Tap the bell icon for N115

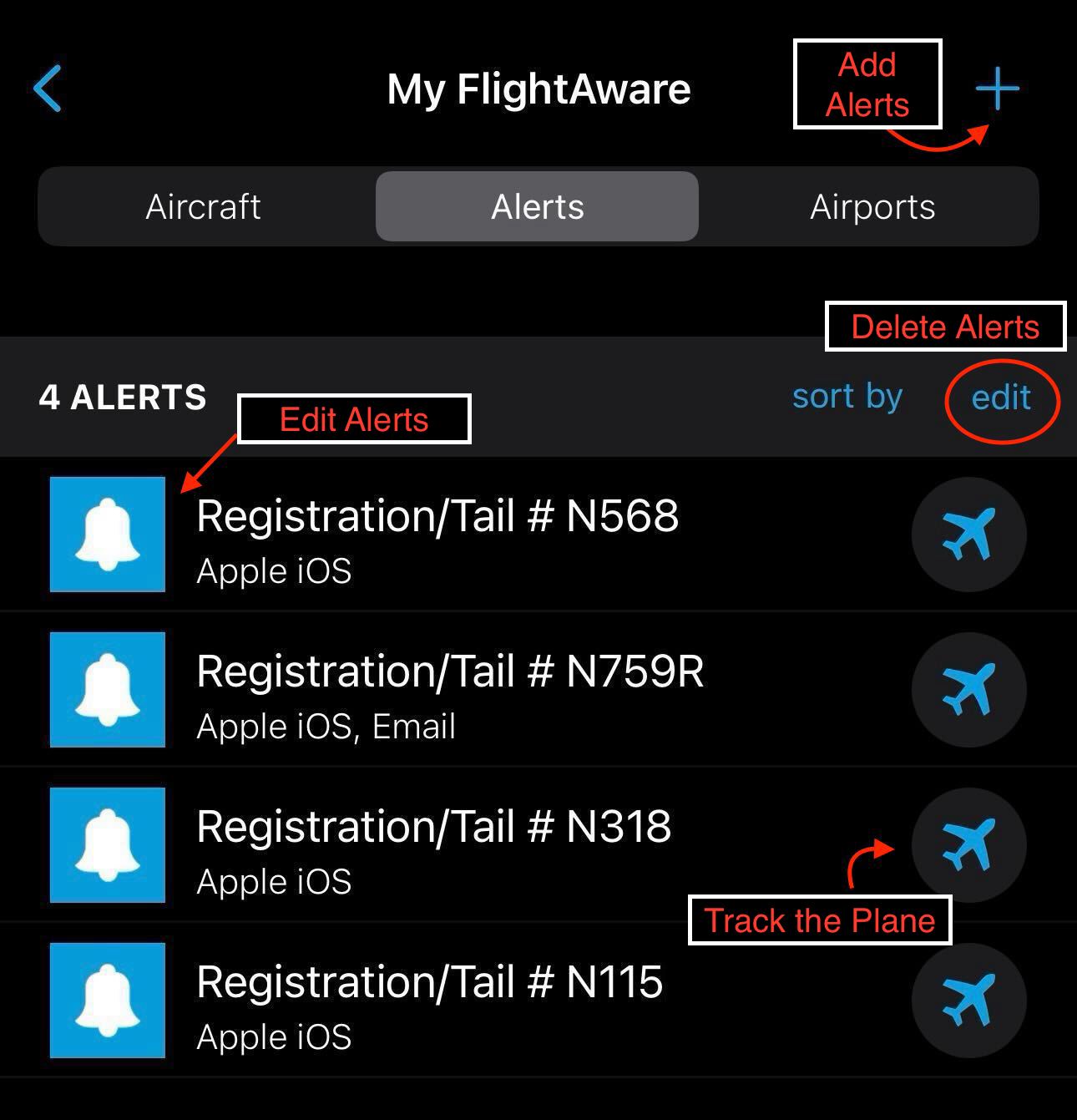[x=108, y=1001]
